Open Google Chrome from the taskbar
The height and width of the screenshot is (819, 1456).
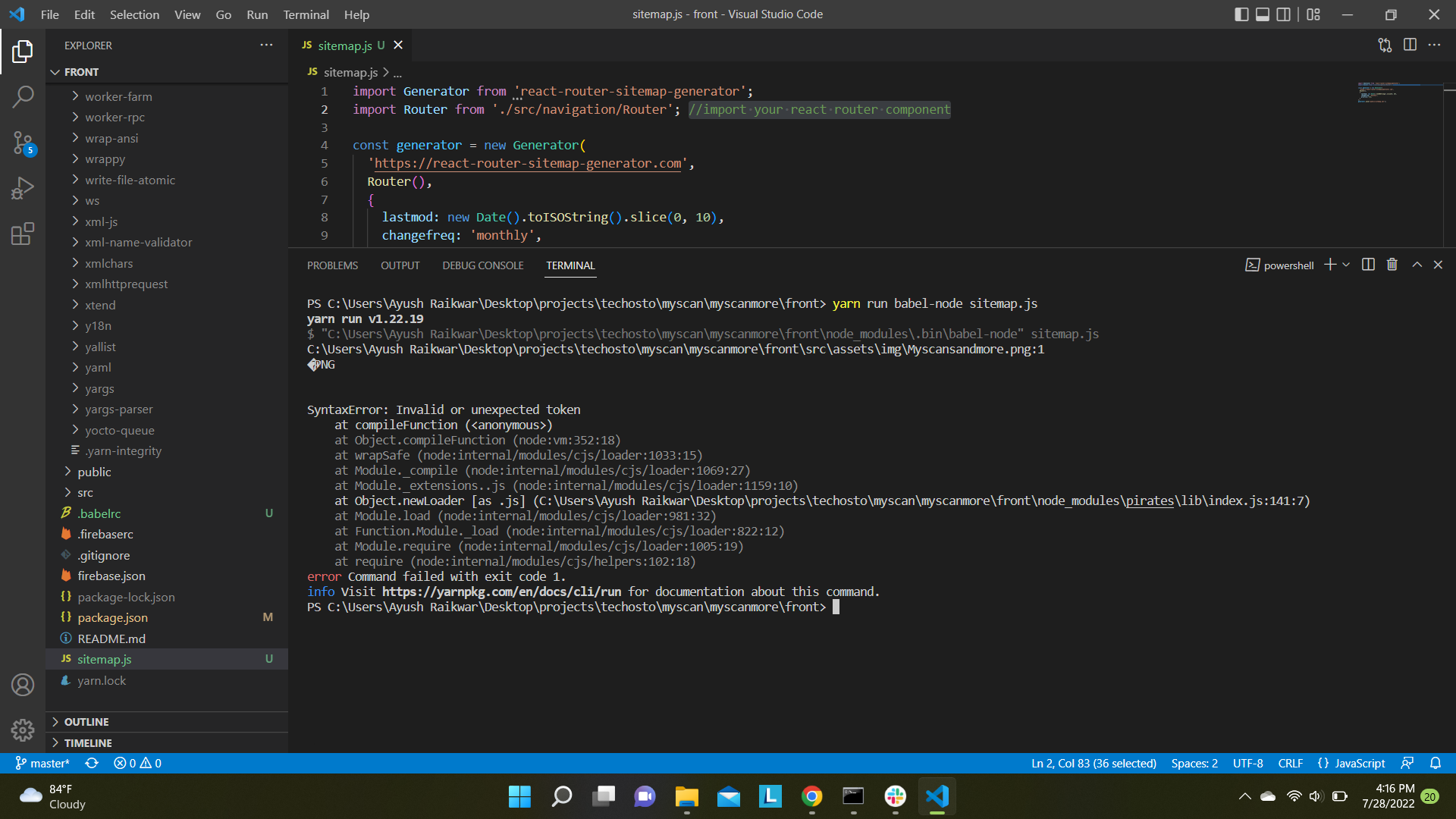tap(811, 796)
